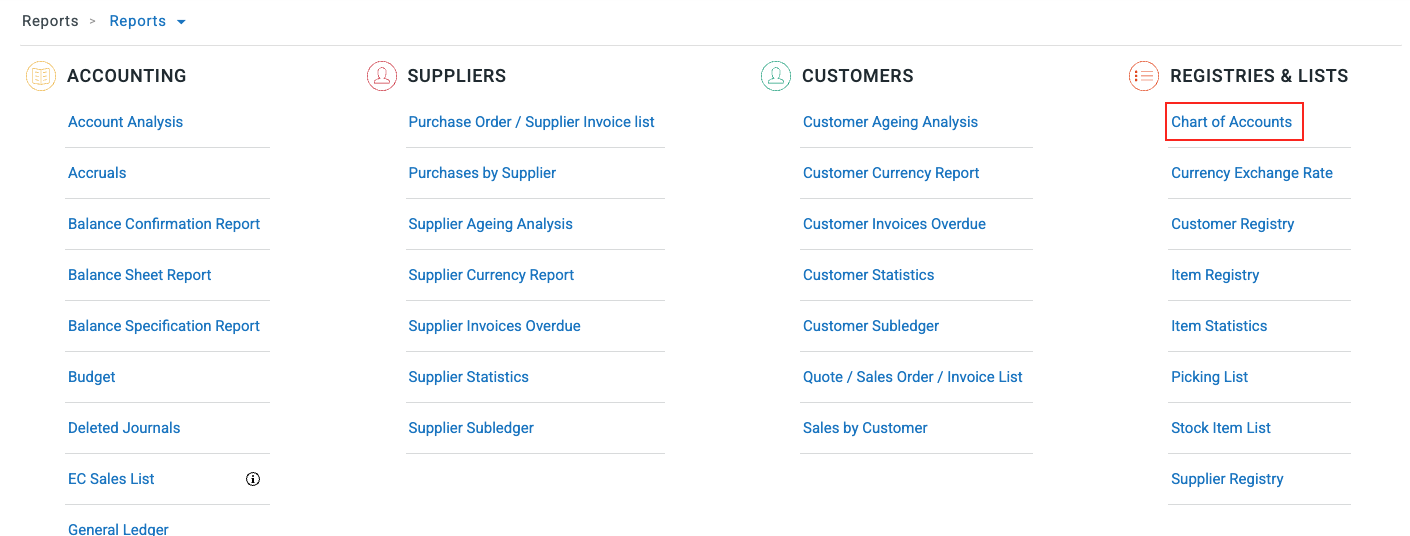Go to the Reports root breadcrumb
This screenshot has width=1410, height=536.
pyautogui.click(x=50, y=21)
